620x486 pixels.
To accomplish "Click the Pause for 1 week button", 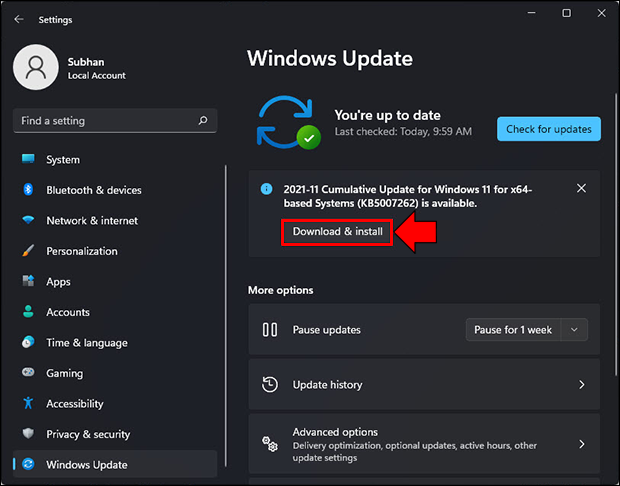I will pyautogui.click(x=513, y=330).
